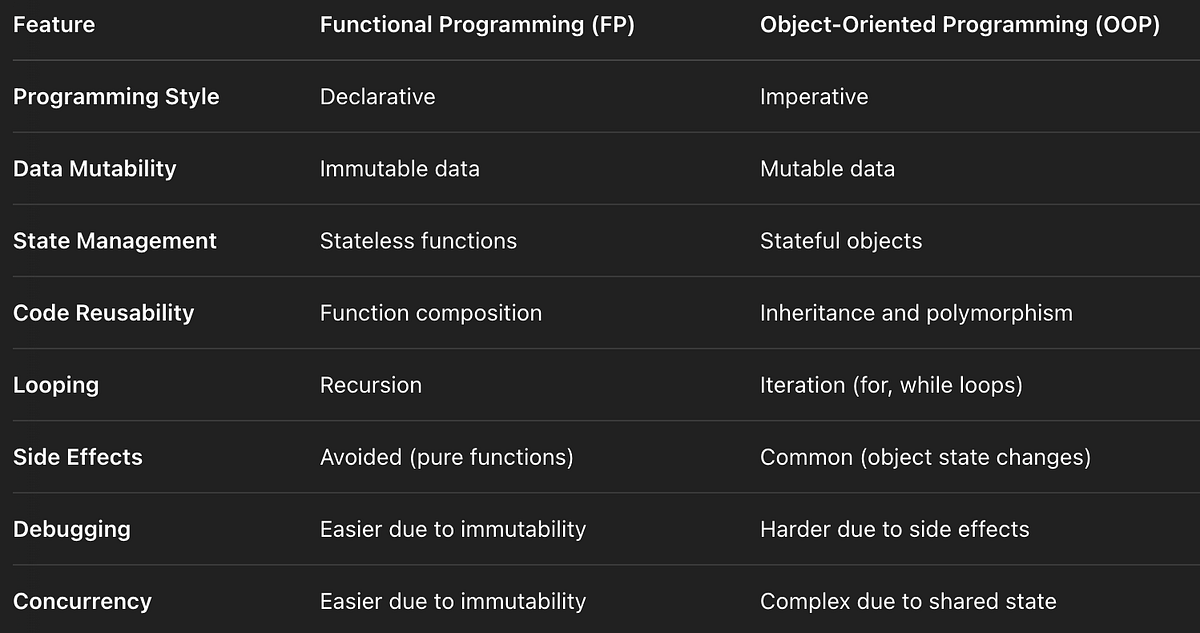Image resolution: width=1200 pixels, height=633 pixels.
Task: Click the Imperative cell
Action: pyautogui.click(x=814, y=97)
